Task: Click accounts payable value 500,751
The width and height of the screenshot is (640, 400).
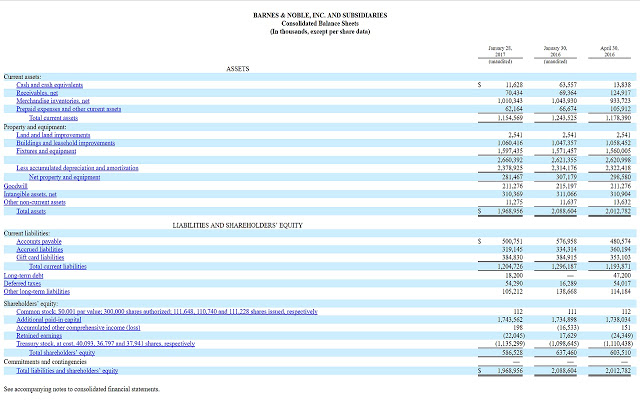Action: coord(513,242)
